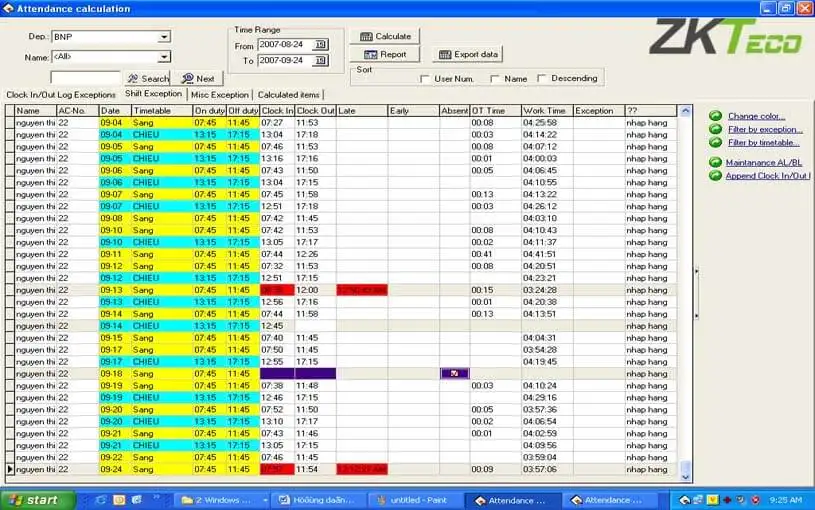The width and height of the screenshot is (815, 510).
Task: Open the Name dropdown list
Action: [164, 57]
